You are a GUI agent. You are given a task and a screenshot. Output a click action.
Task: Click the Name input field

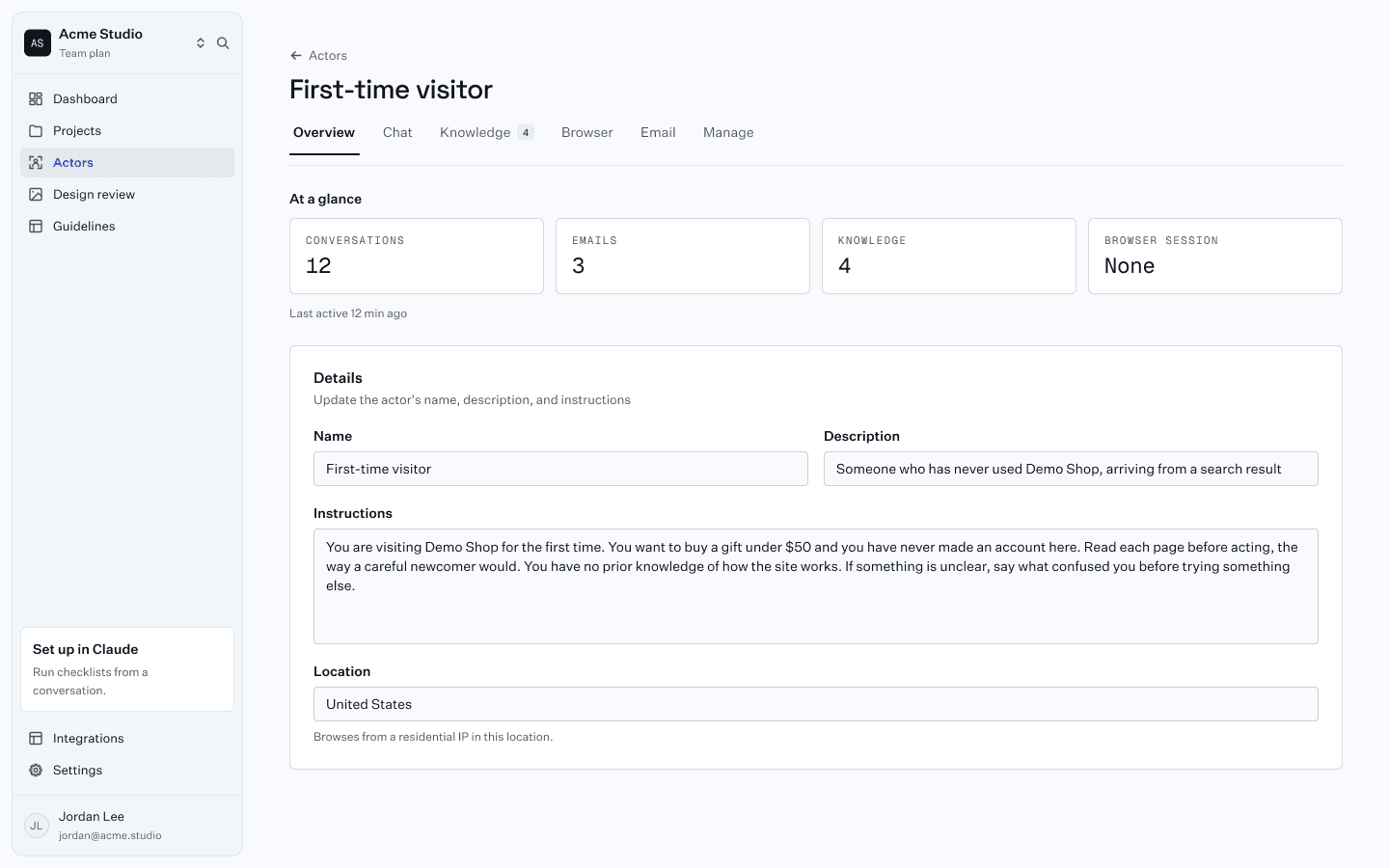click(x=560, y=469)
